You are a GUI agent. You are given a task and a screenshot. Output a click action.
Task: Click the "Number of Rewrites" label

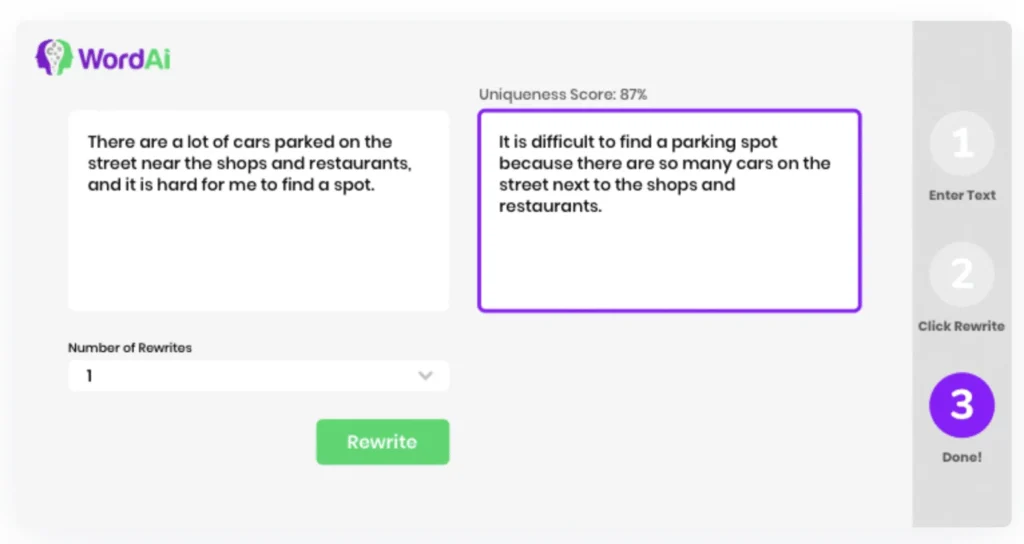point(129,348)
